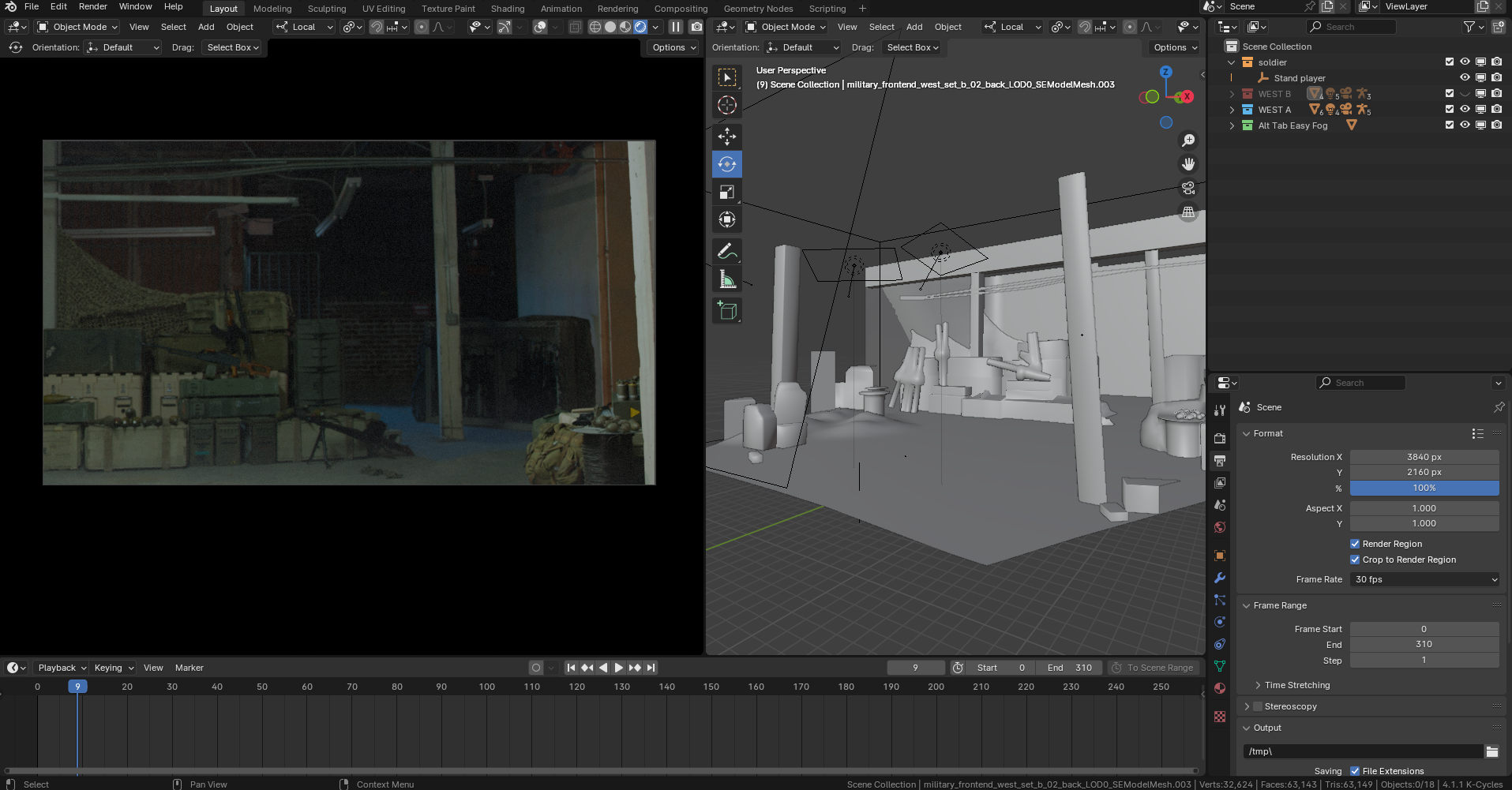
Task: Toggle Render Region checkbox
Action: (x=1355, y=544)
